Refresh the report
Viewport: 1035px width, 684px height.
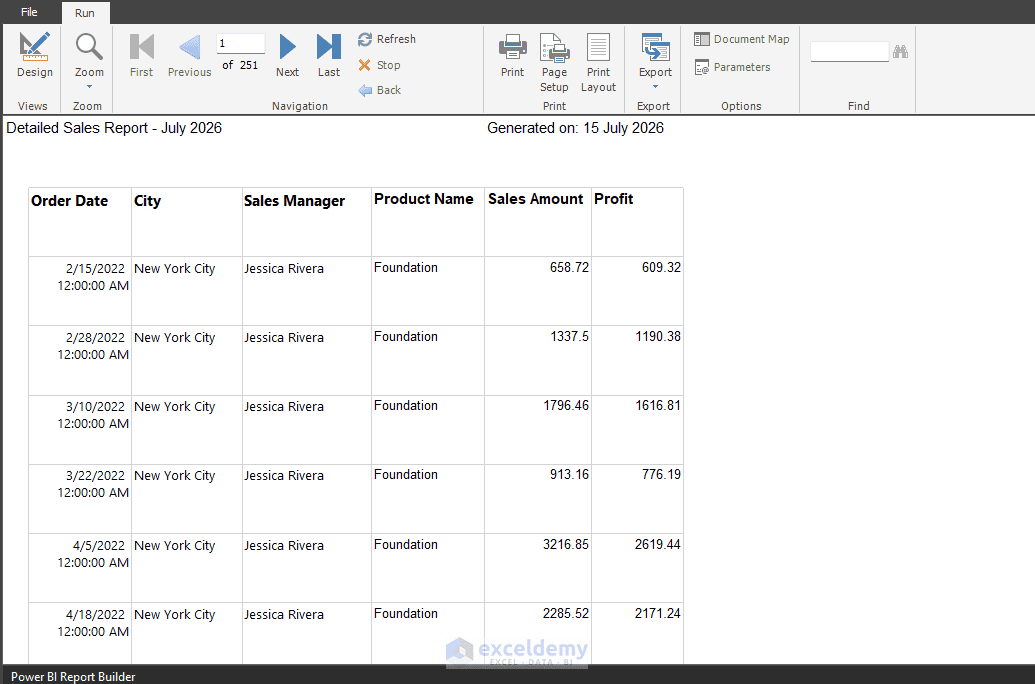(387, 39)
